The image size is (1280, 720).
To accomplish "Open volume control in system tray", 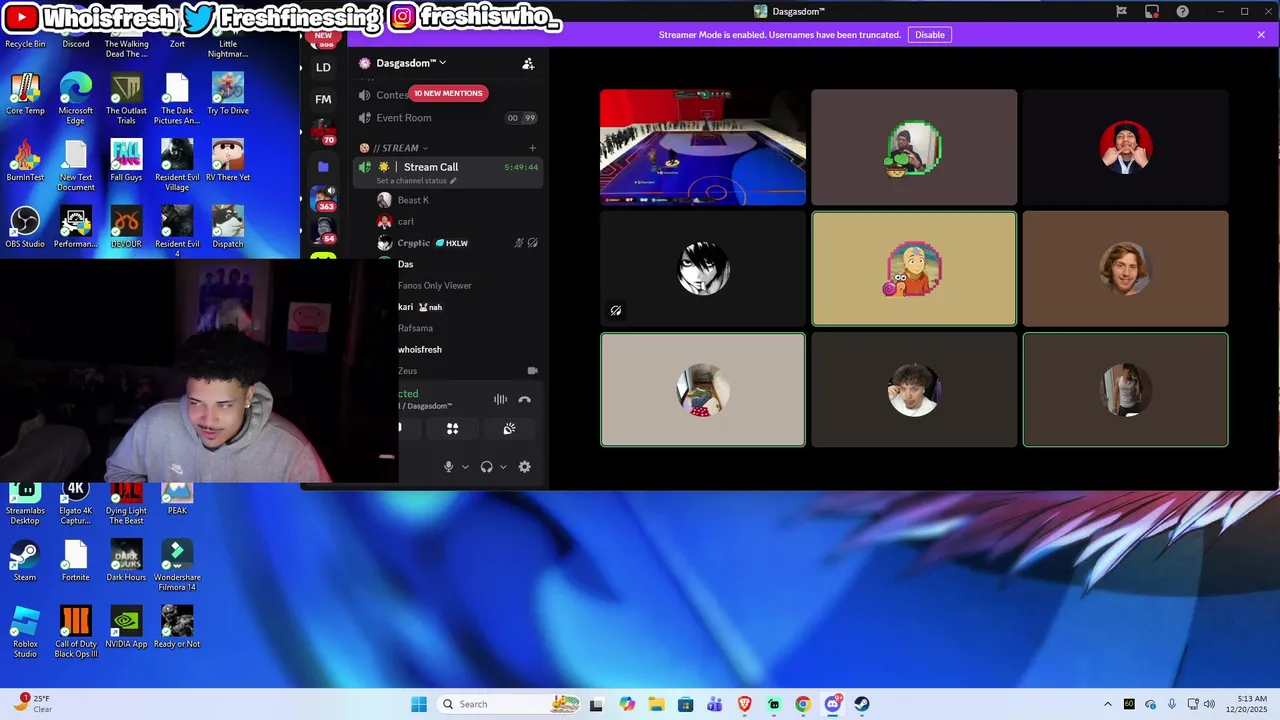I will point(1209,704).
